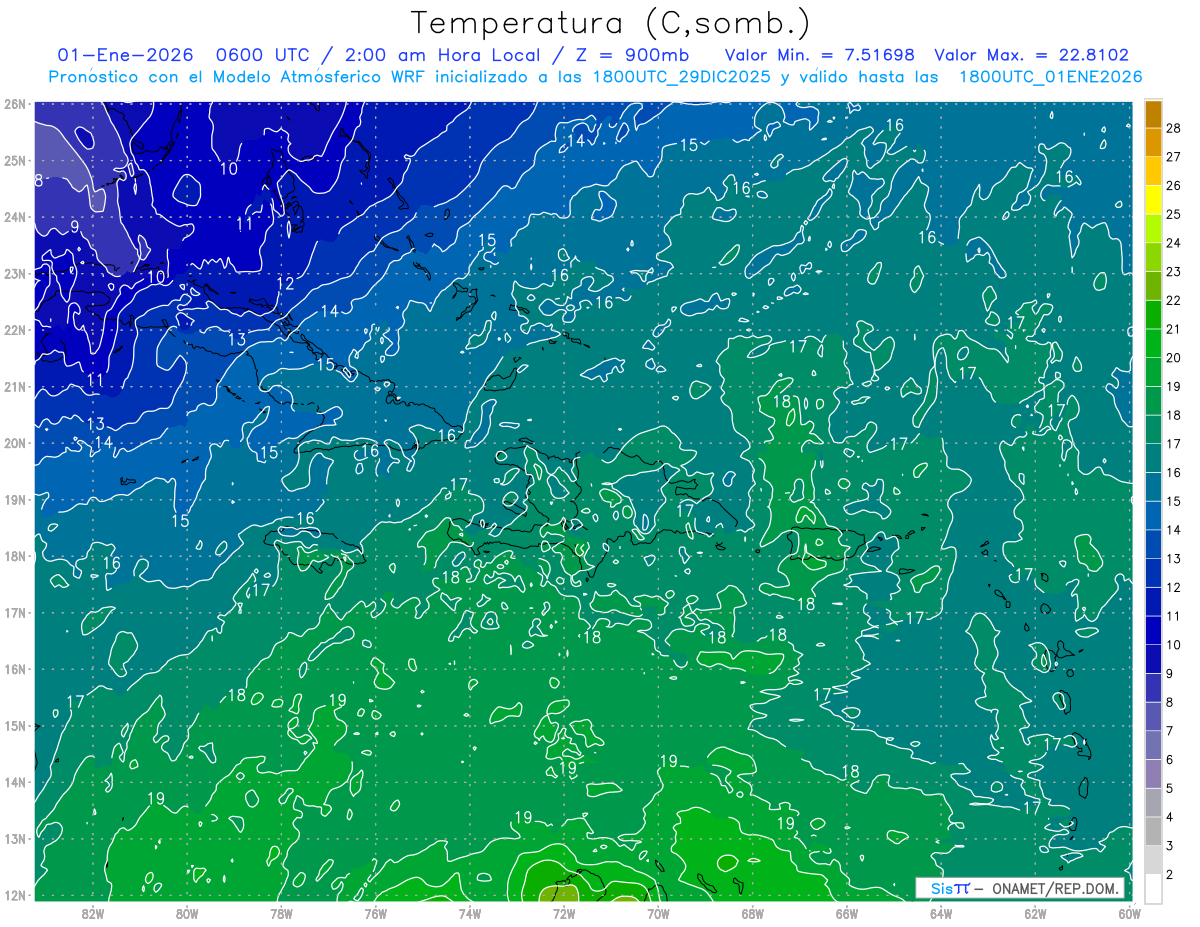Screen dimensions: 1200x927
Task: Click the 26N latitude axis label
Action: [x=15, y=103]
